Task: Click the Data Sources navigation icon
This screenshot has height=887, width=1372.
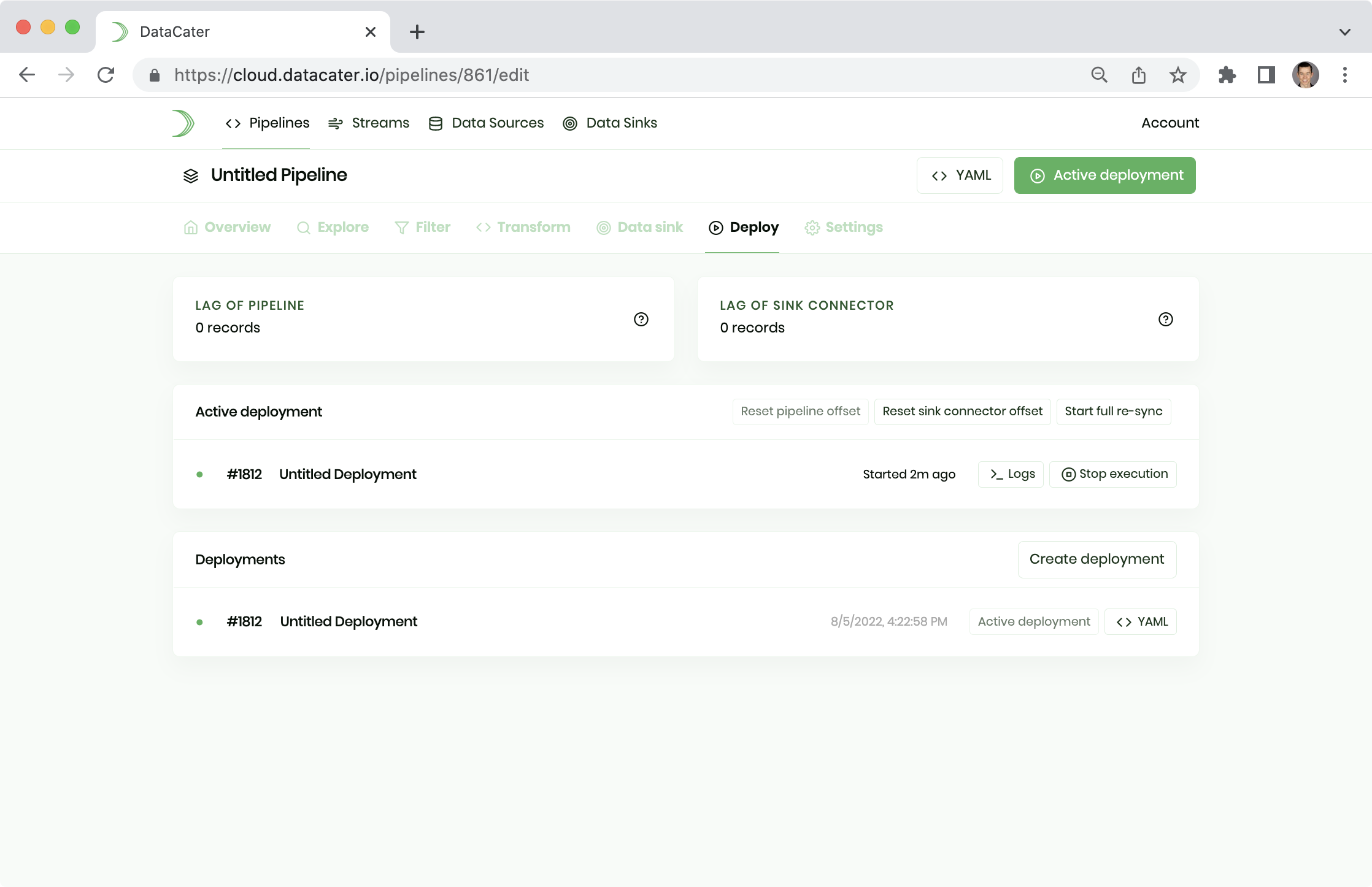Action: (436, 123)
